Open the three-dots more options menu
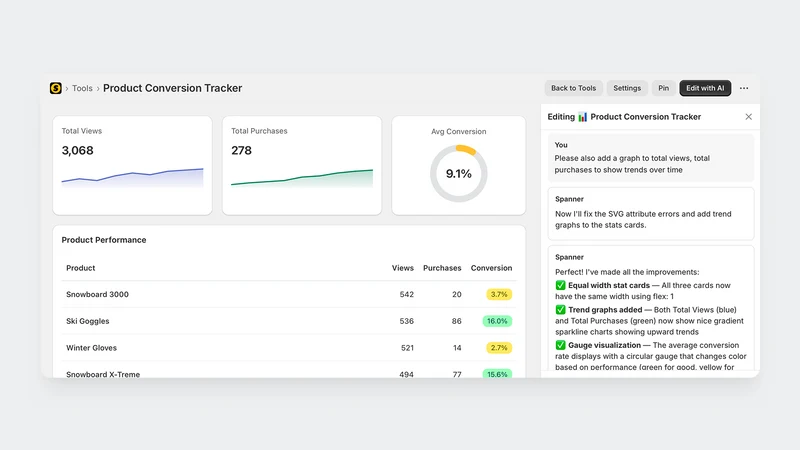Screen dimensions: 800x450 tap(744, 88)
